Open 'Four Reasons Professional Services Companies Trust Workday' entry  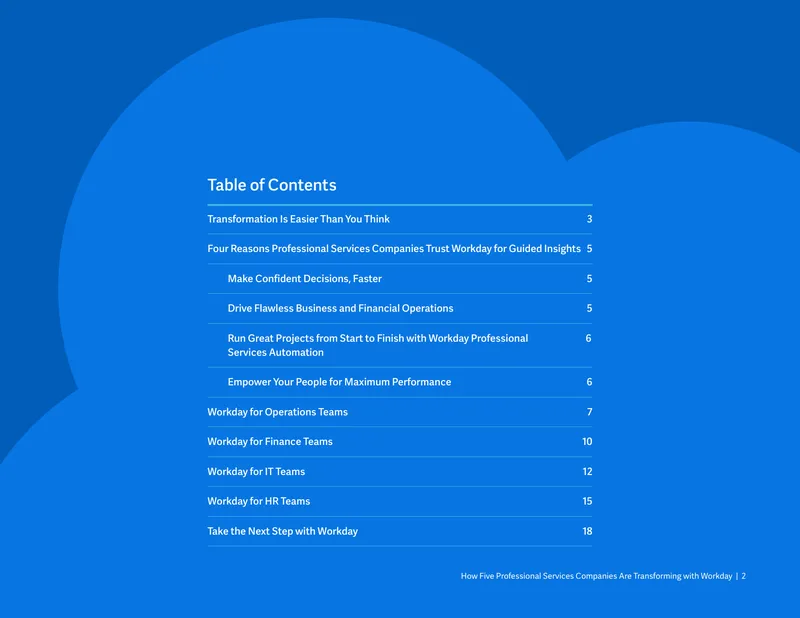coord(394,249)
